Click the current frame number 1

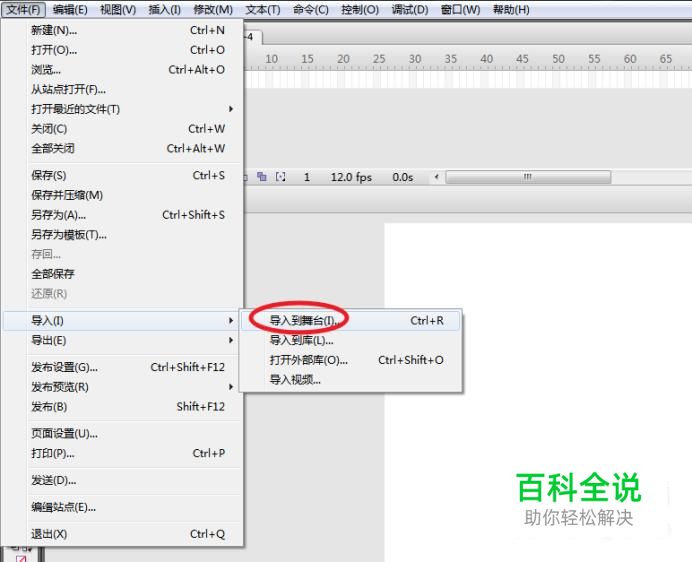tap(307, 177)
